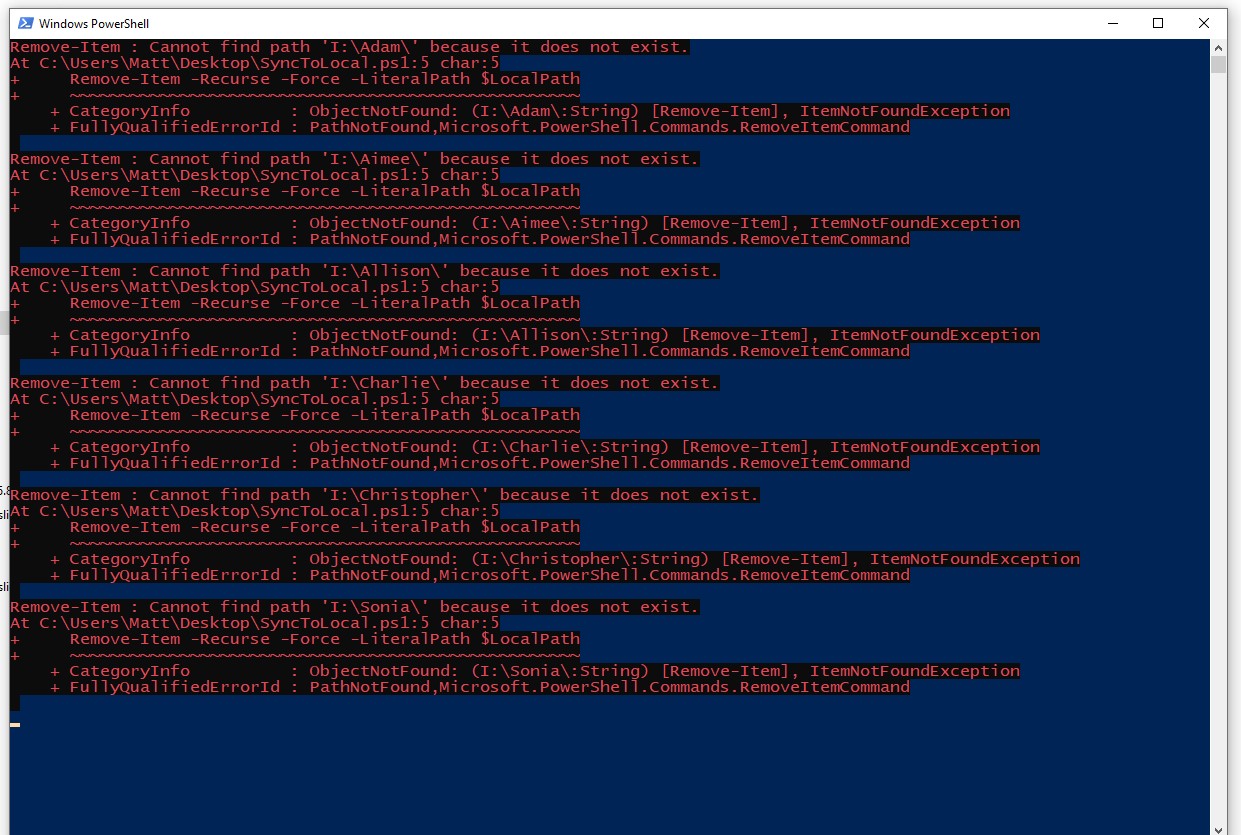The height and width of the screenshot is (835, 1241).
Task: Click CategoryInfo line mentioning (I:\Allison\:String)
Action: click(x=545, y=335)
